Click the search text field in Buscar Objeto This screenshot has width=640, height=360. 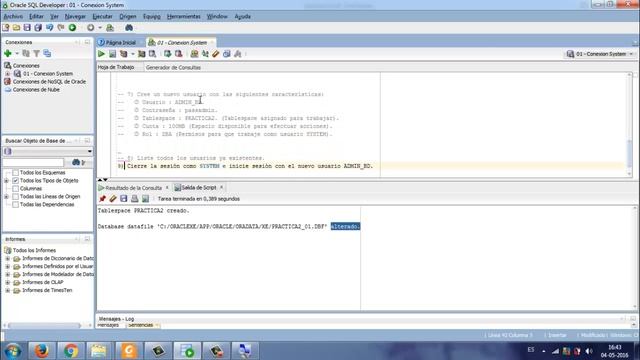pyautogui.click(x=33, y=162)
